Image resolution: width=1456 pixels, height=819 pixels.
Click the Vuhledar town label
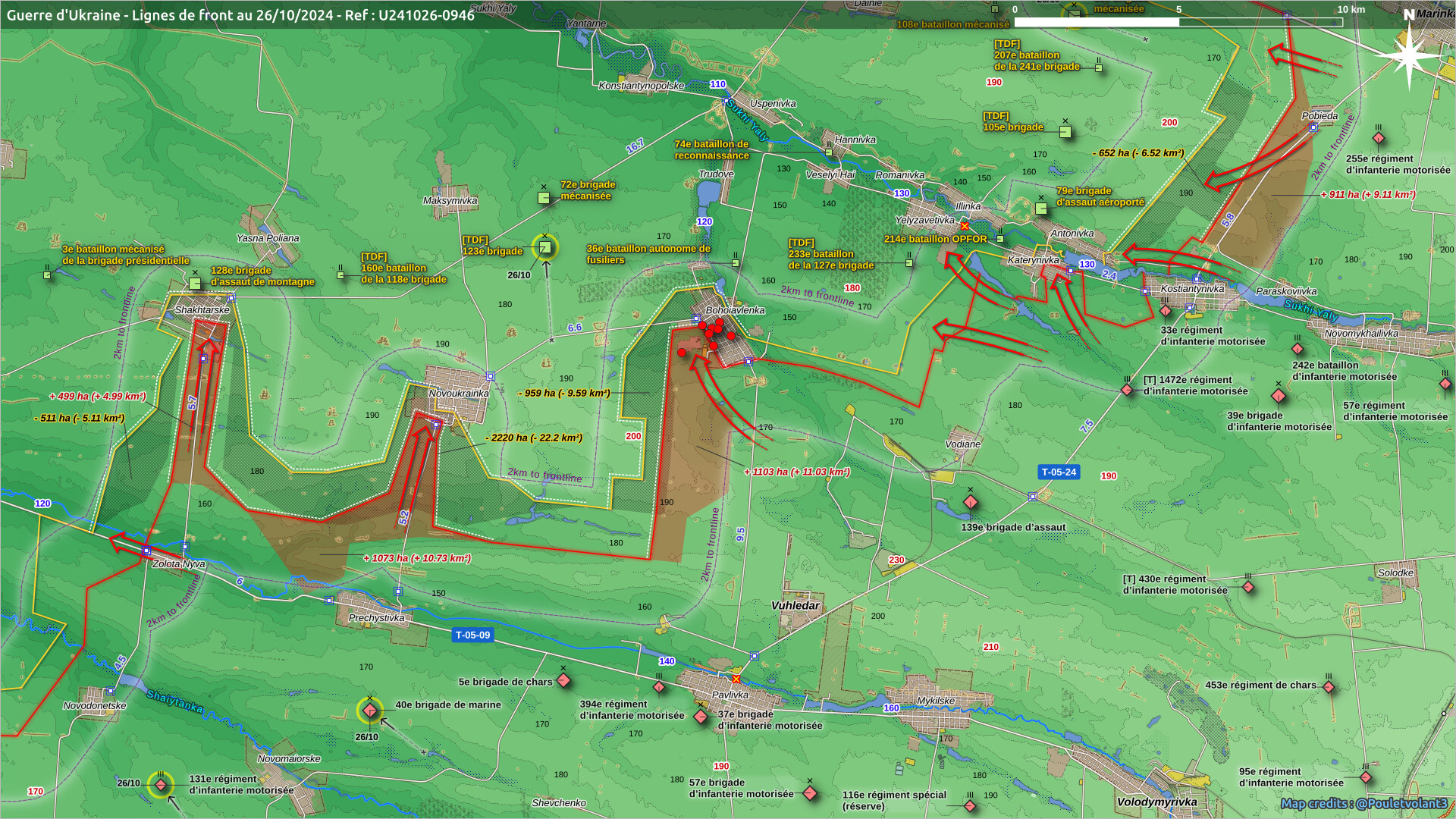pyautogui.click(x=795, y=605)
